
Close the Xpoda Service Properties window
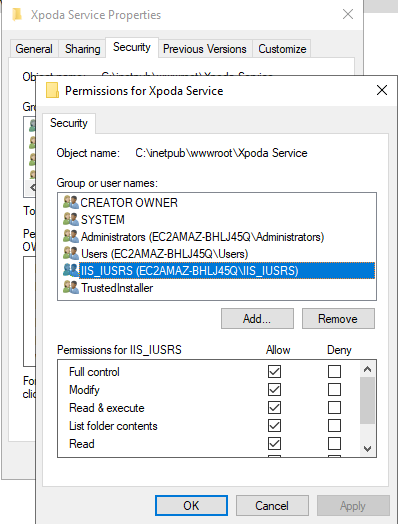coord(348,14)
